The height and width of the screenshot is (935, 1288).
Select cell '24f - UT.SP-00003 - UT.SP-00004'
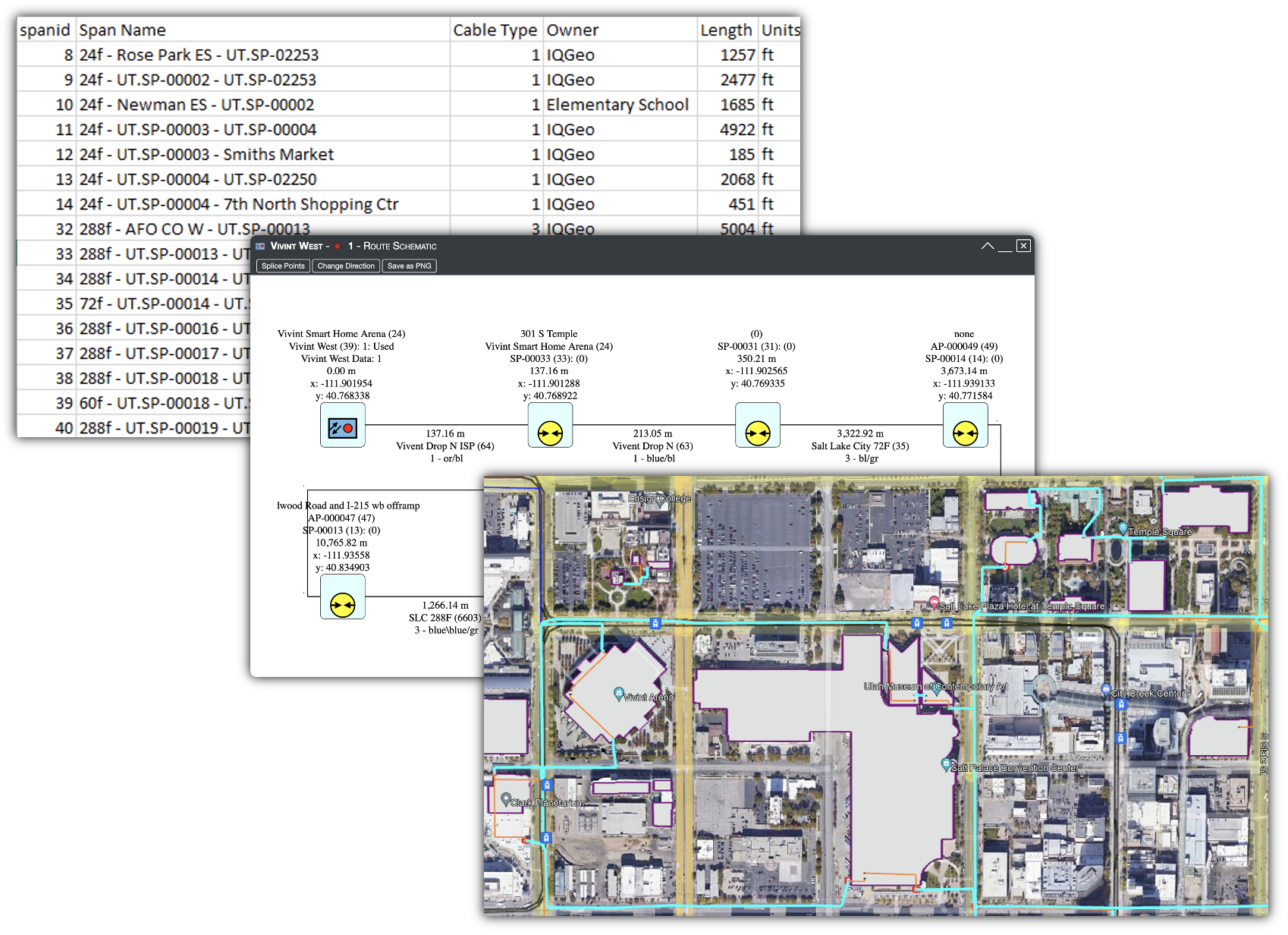pyautogui.click(x=263, y=130)
